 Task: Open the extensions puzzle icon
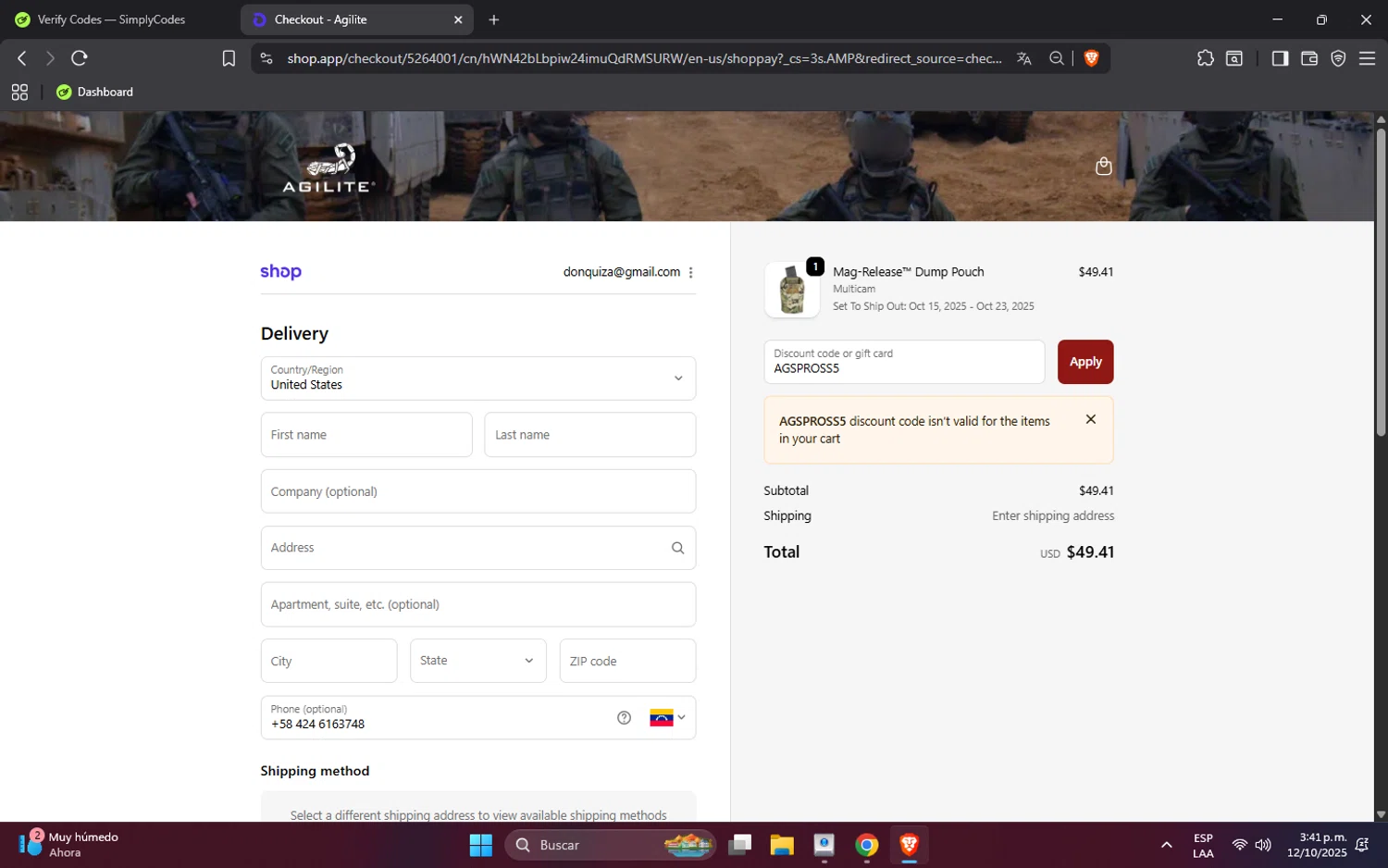click(1205, 58)
